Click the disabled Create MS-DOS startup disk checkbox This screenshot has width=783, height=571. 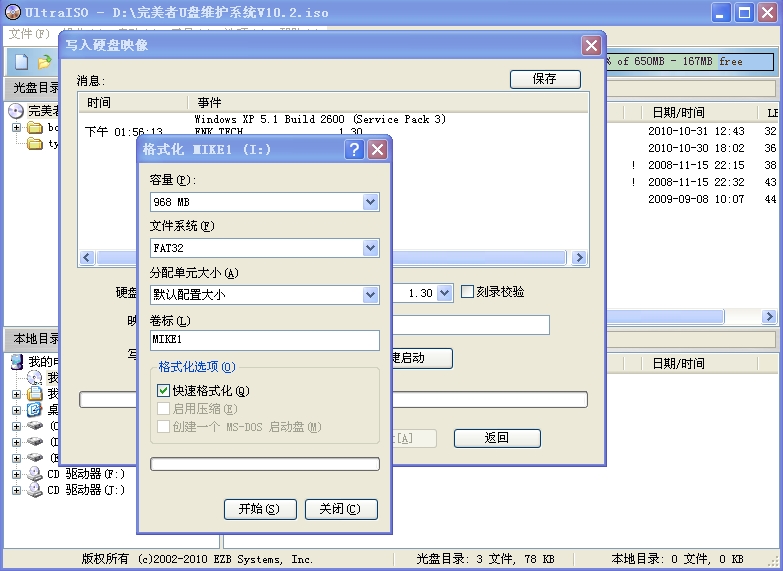(163, 427)
